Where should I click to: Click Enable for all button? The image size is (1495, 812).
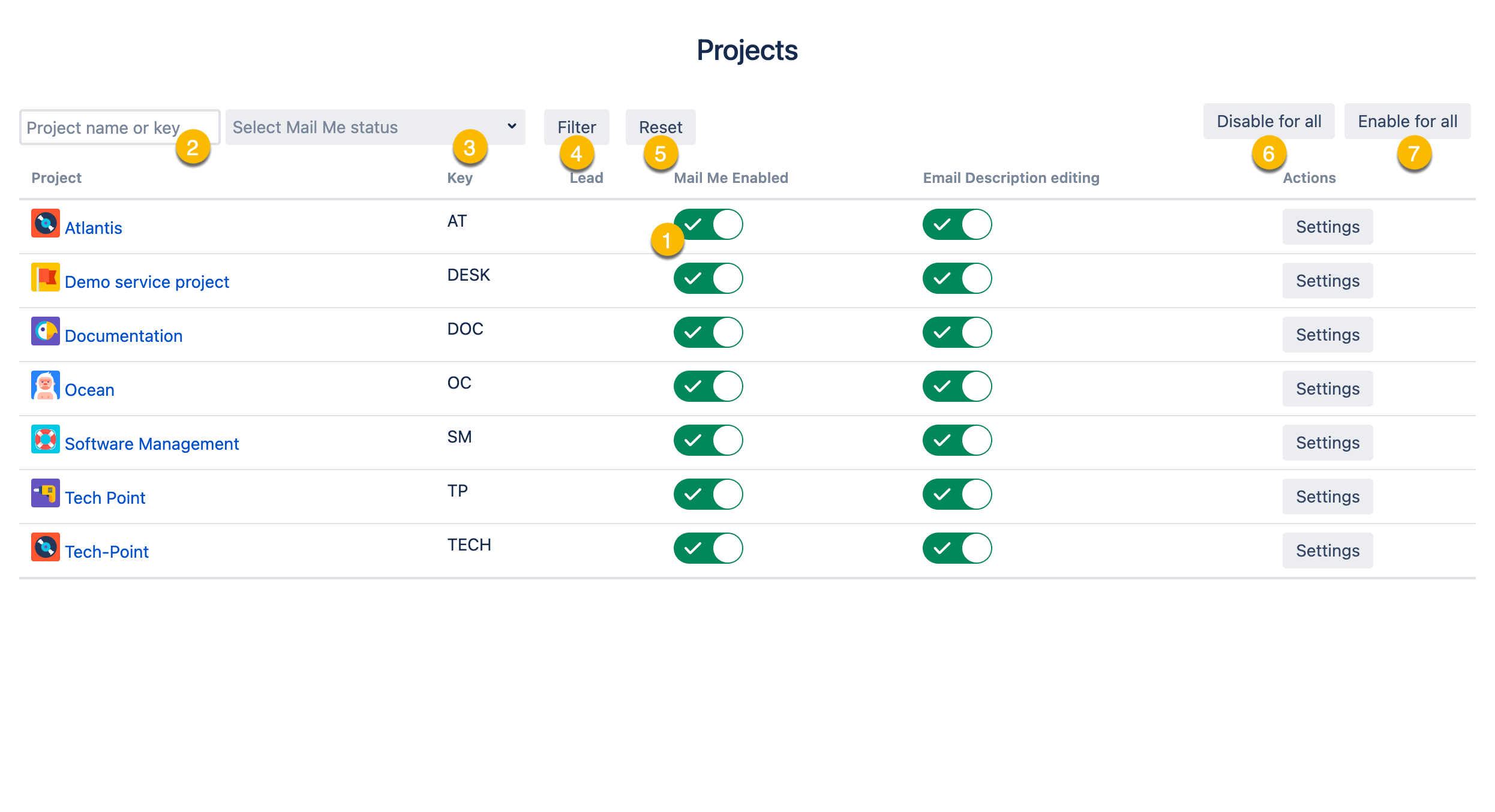(1407, 121)
